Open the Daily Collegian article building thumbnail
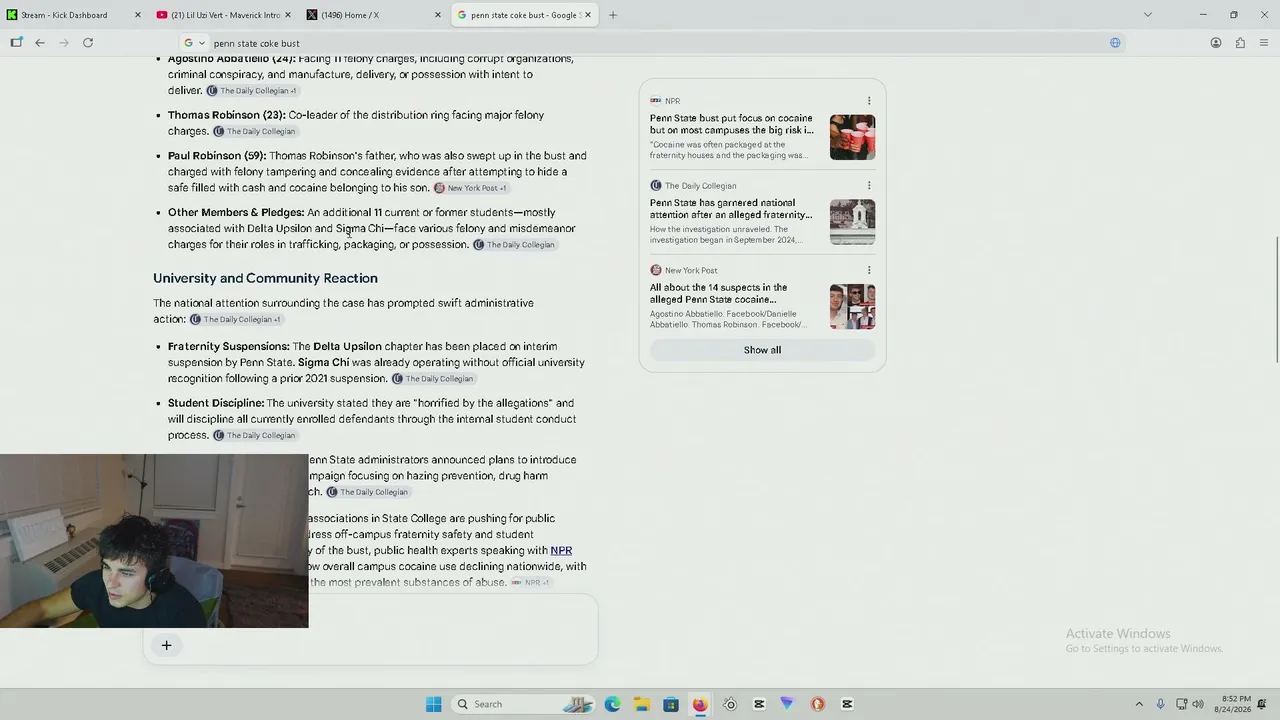 (852, 222)
